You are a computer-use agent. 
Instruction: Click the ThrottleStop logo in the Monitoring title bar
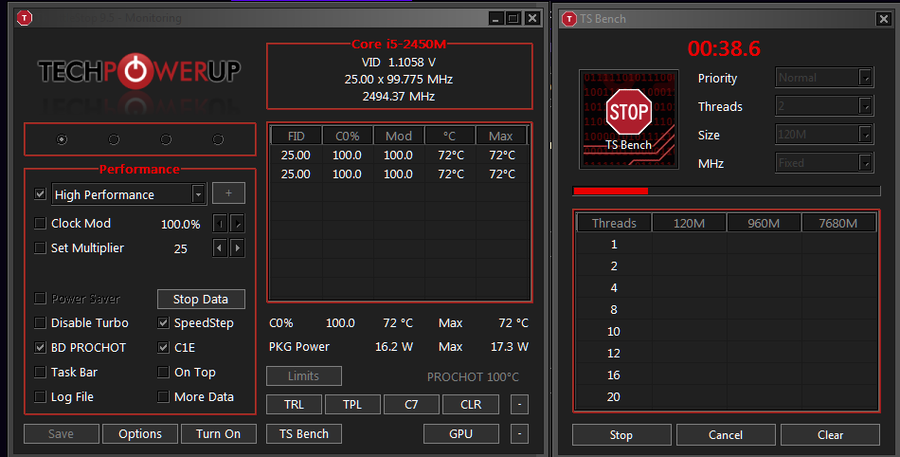click(24, 18)
